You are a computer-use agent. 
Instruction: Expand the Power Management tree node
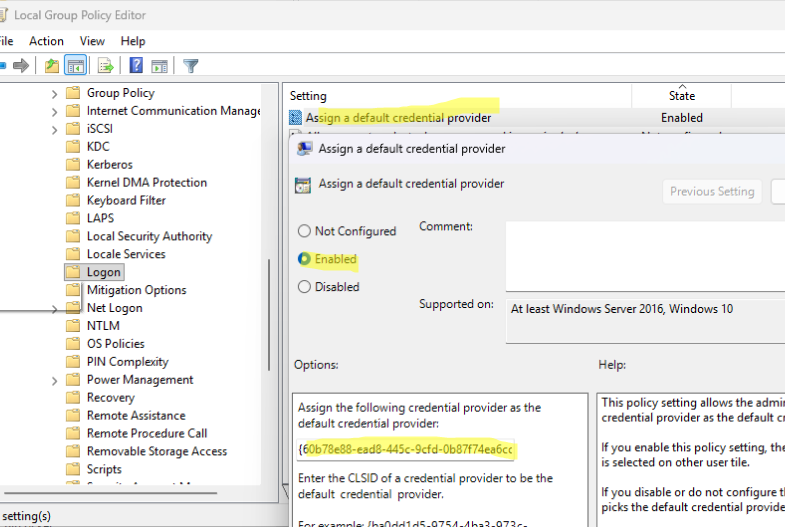55,381
